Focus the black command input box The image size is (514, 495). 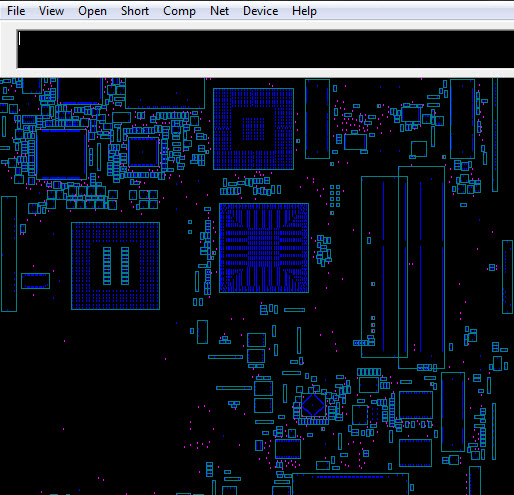[266, 49]
